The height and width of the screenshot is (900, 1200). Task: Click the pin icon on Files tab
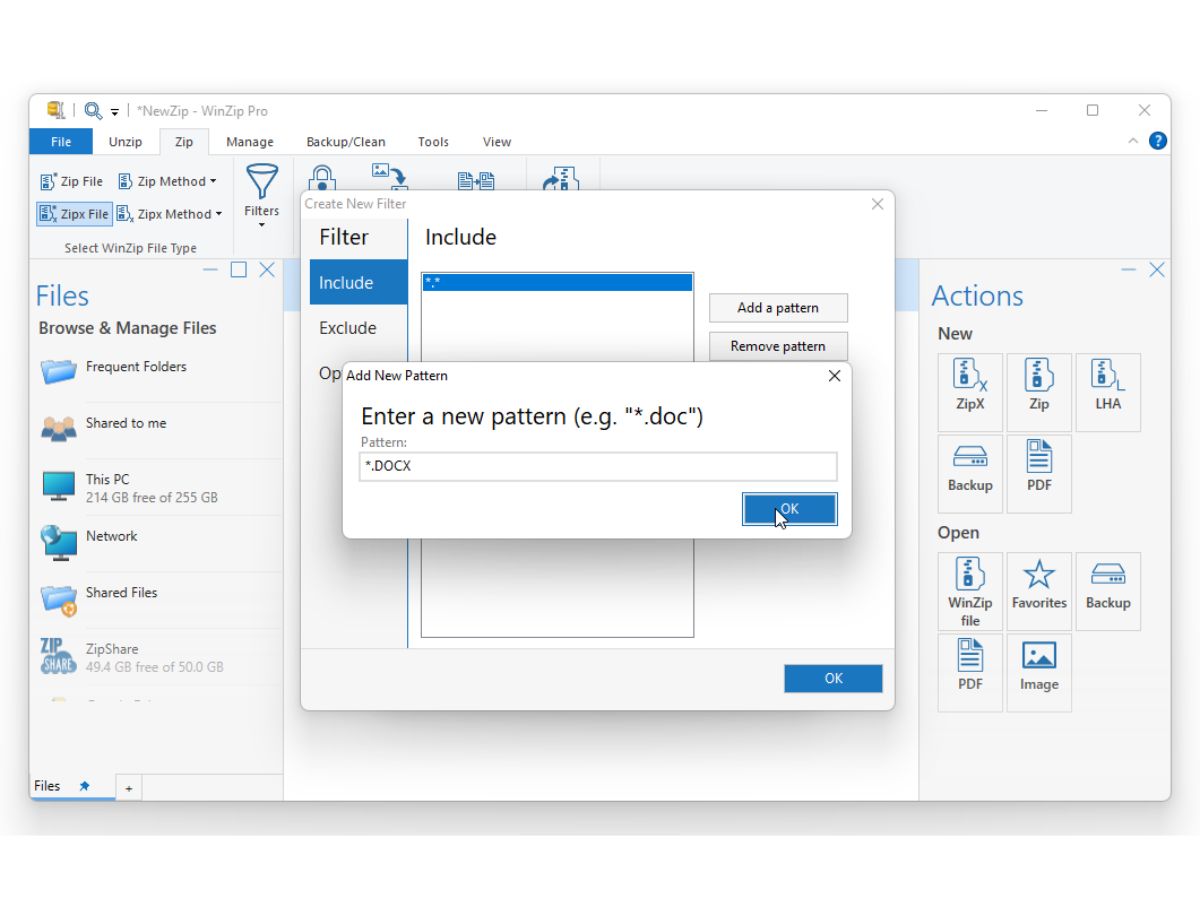click(85, 786)
